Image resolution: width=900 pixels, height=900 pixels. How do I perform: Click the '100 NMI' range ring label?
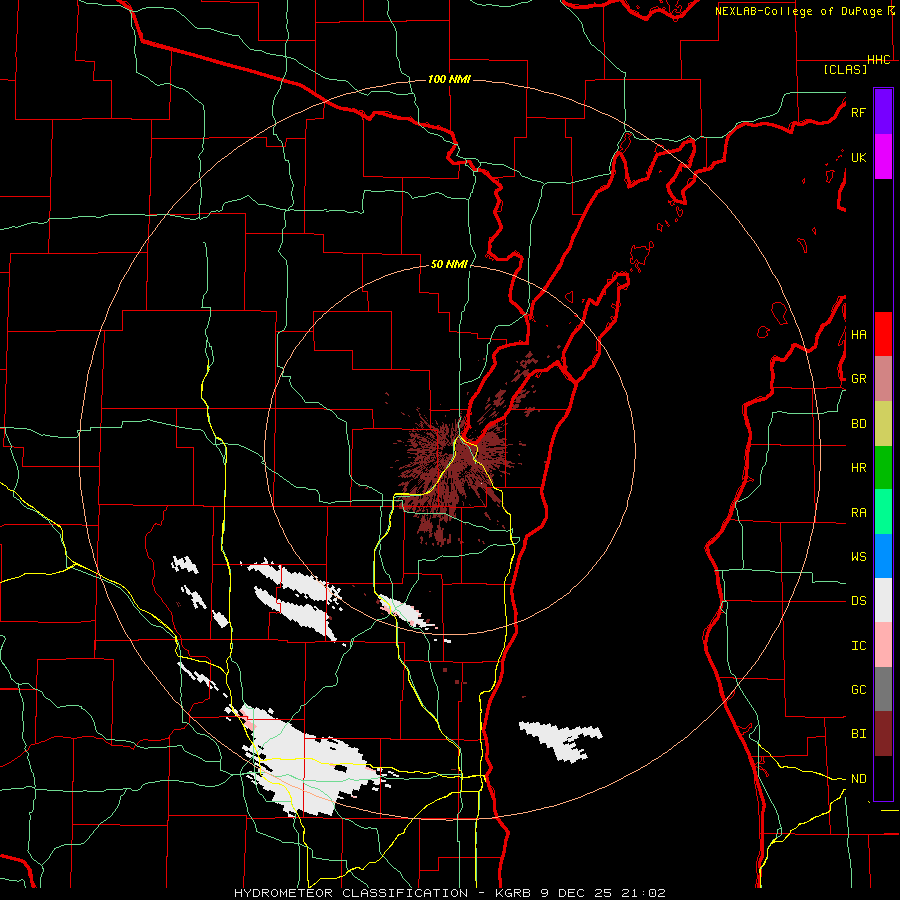[x=449, y=79]
